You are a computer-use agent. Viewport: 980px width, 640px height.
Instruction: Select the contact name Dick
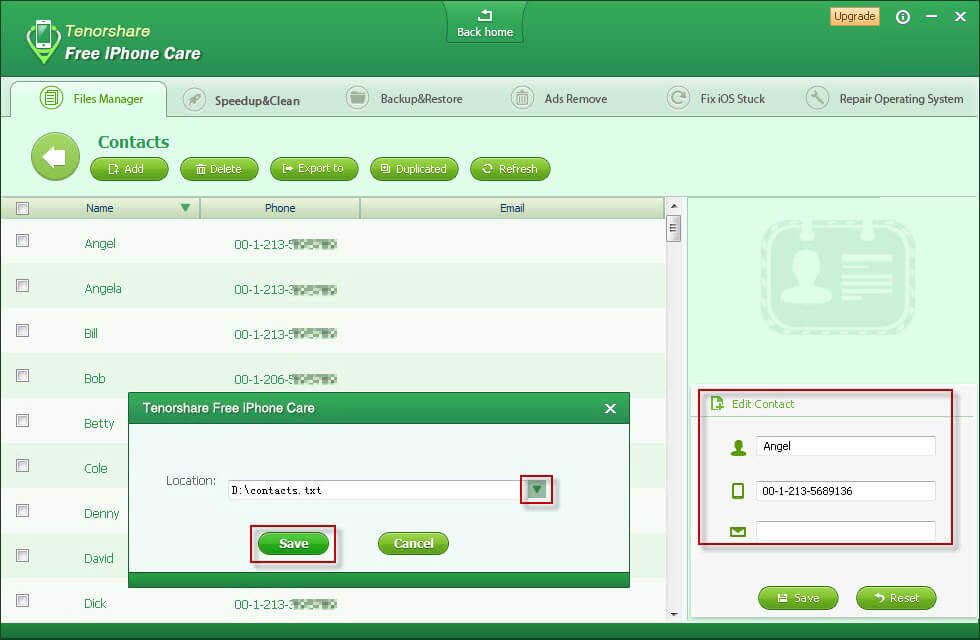pos(95,604)
